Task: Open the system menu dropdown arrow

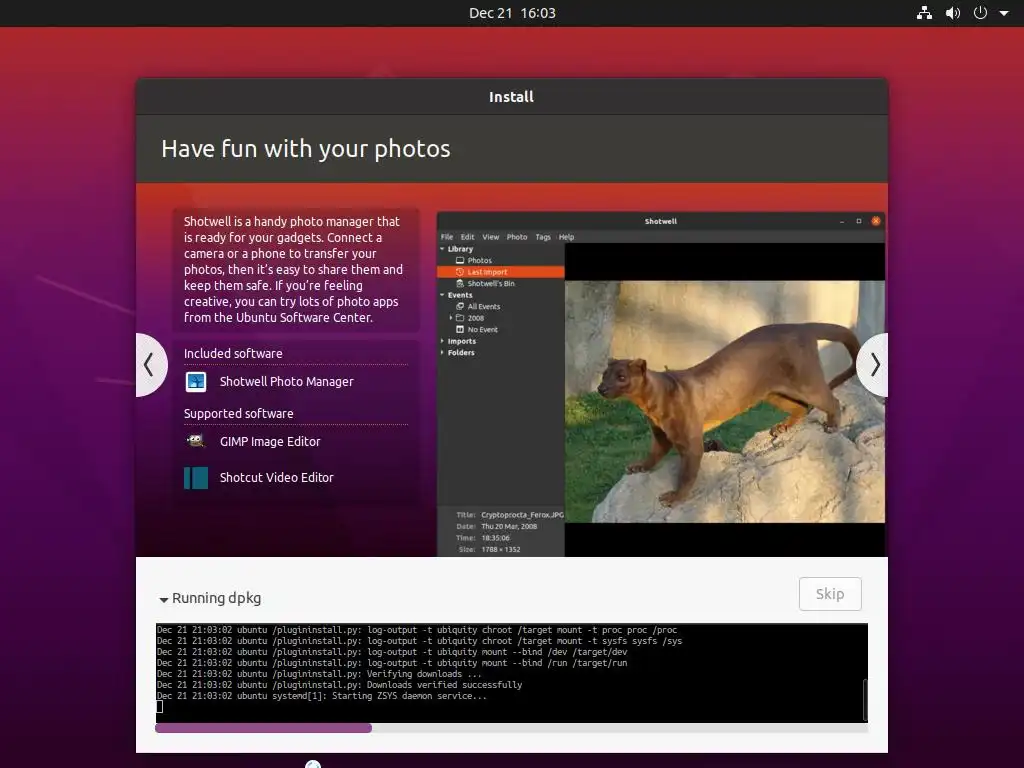Action: 1004,13
